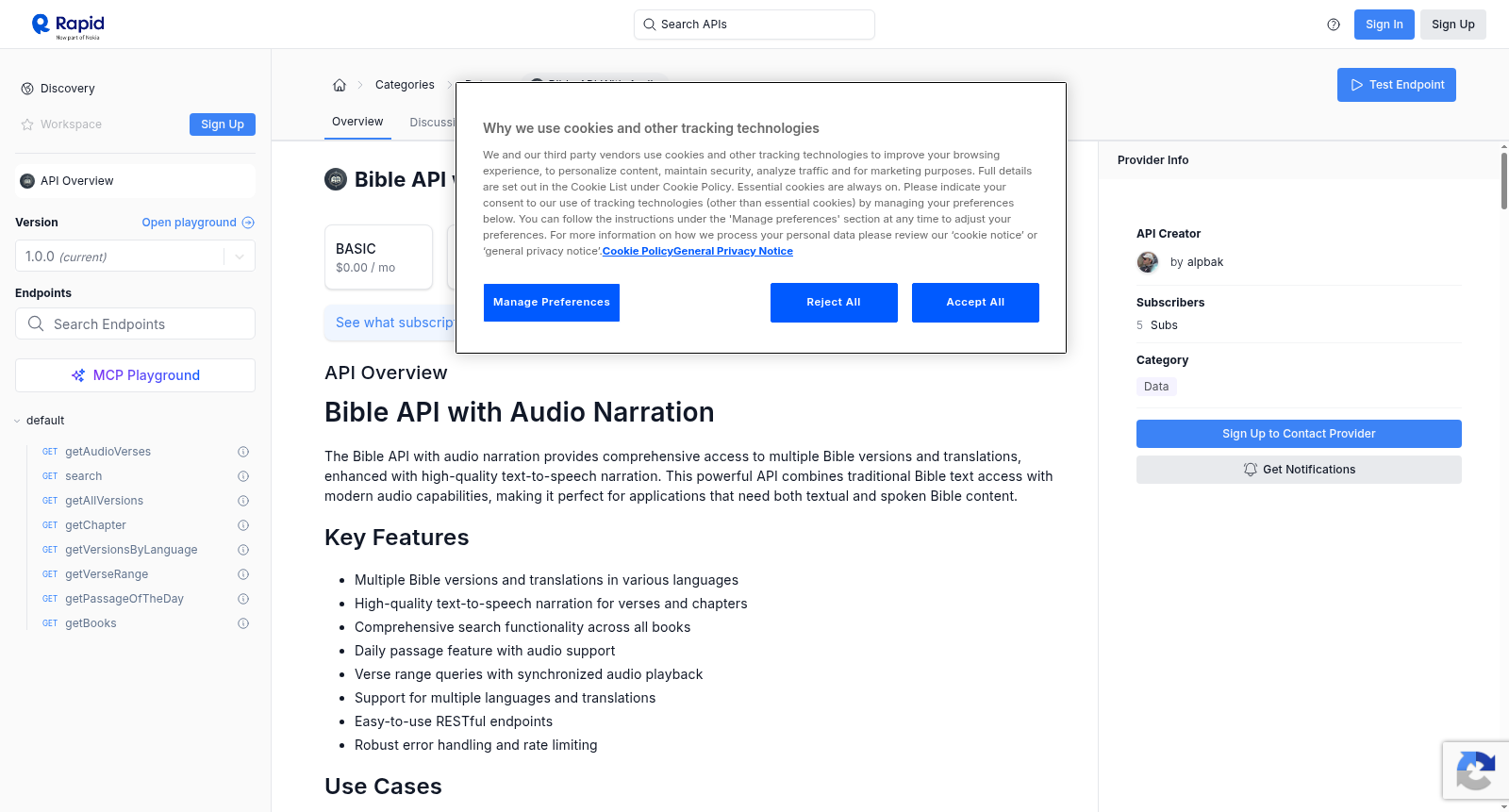The image size is (1509, 812).
Task: Open the MCP Playground
Action: [135, 375]
